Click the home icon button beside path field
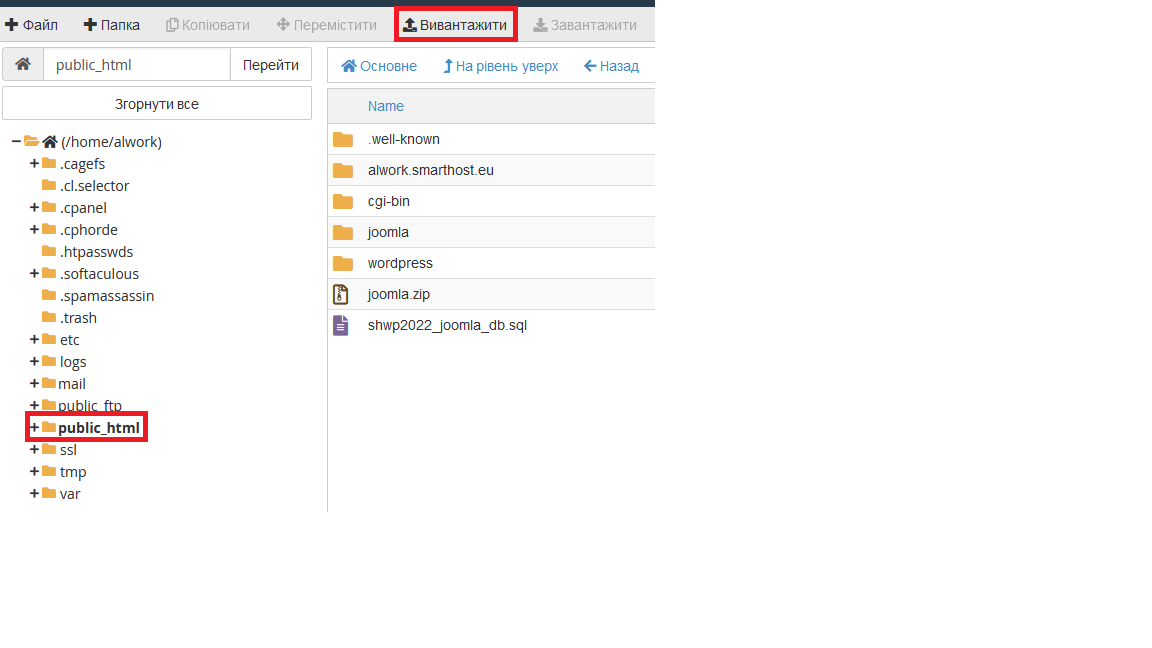Viewport: 1152px width, 648px height. tap(23, 65)
